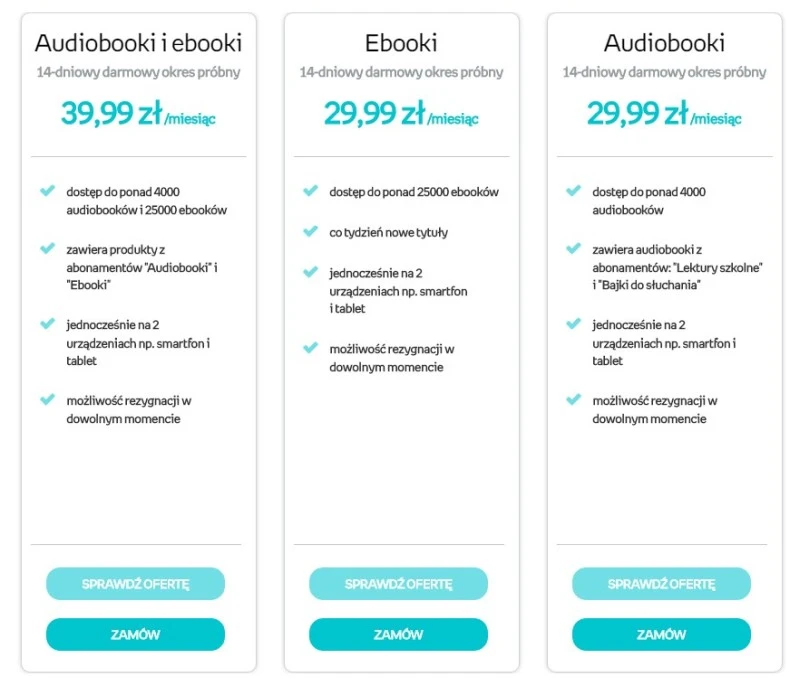Hit Zamów for the Ebooki plan
Viewport: 800px width, 678px height.
[x=398, y=634]
